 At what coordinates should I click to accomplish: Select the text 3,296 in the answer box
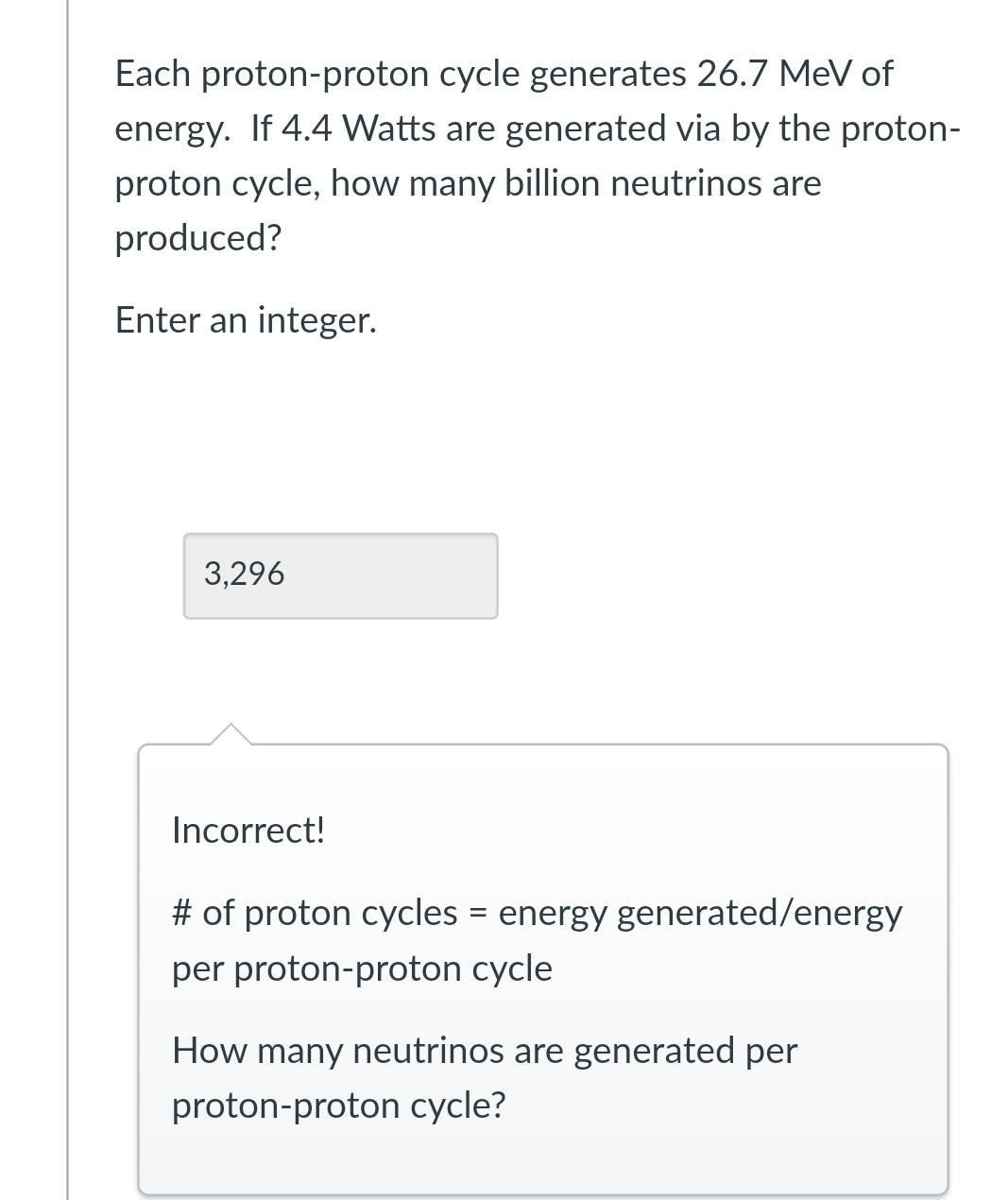pyautogui.click(x=244, y=573)
